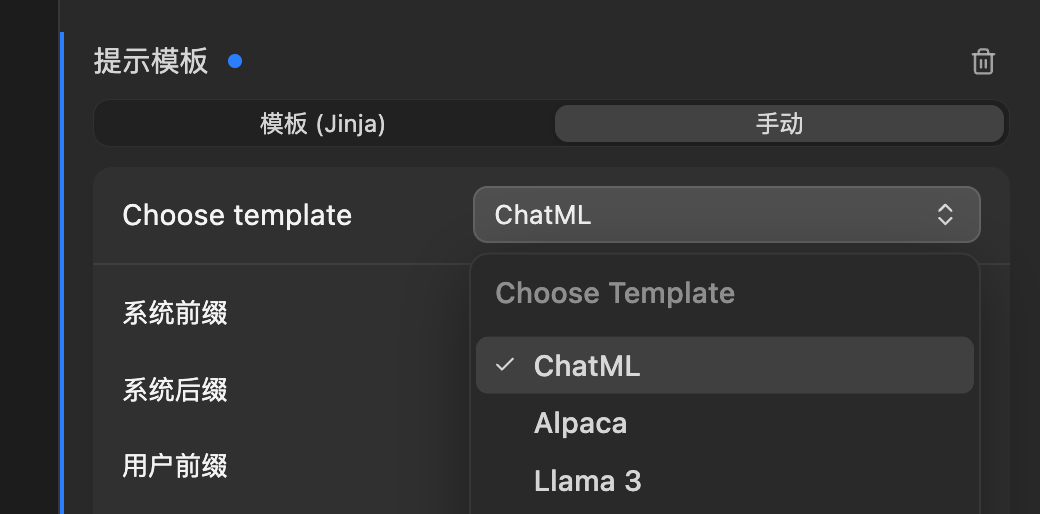Switch to the 模板 (Jinja) mode
The image size is (1040, 514).
click(x=323, y=124)
